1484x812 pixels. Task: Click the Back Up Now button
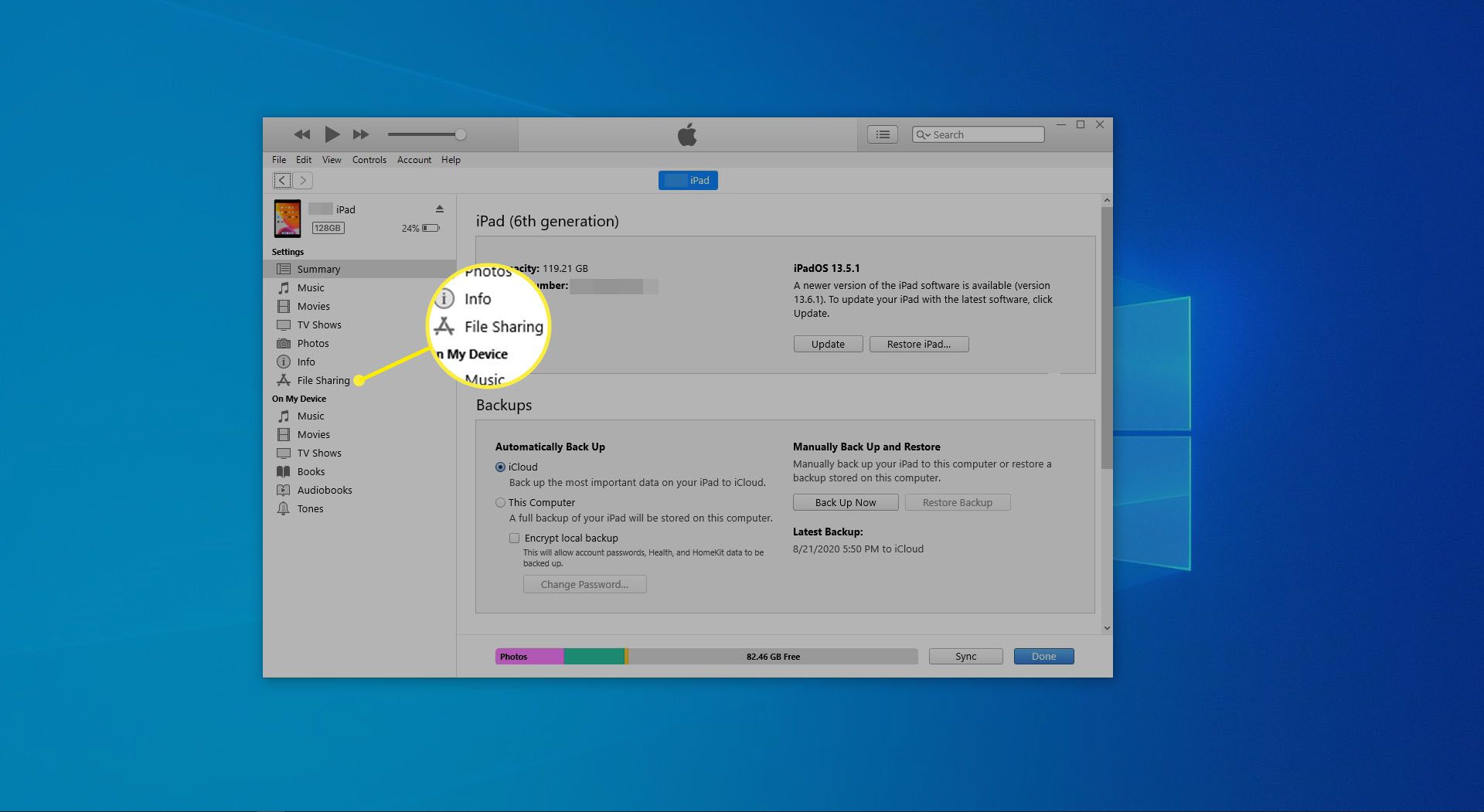coord(846,502)
